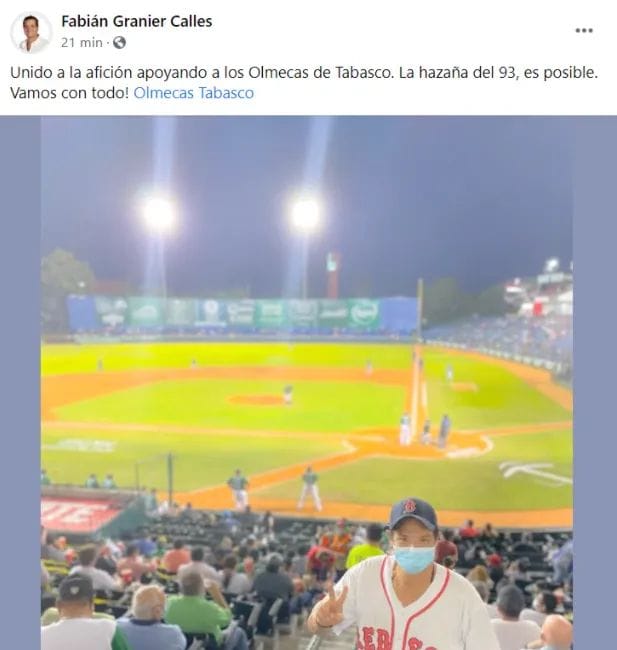Open Fabián Granier Calles profile picture
The height and width of the screenshot is (650, 617).
pos(31,32)
